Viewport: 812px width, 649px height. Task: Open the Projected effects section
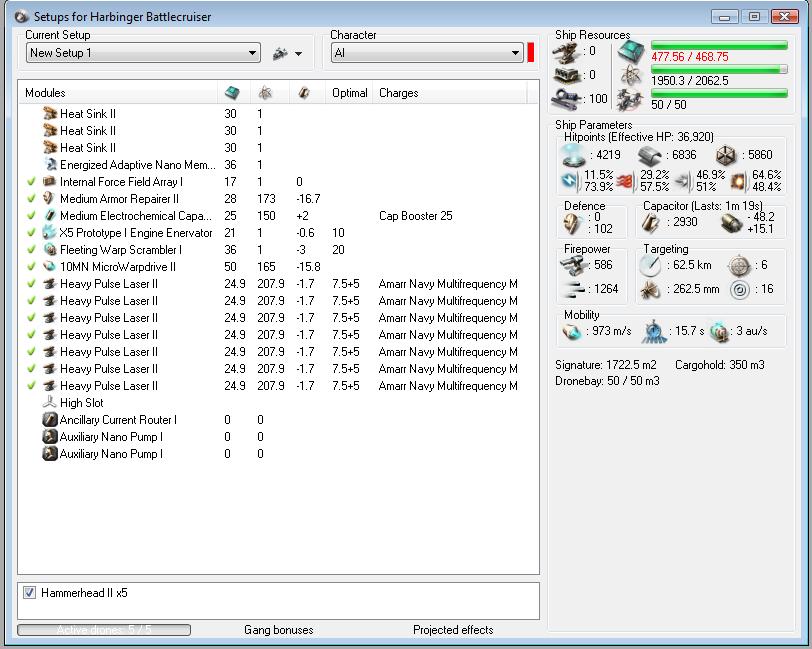click(453, 630)
